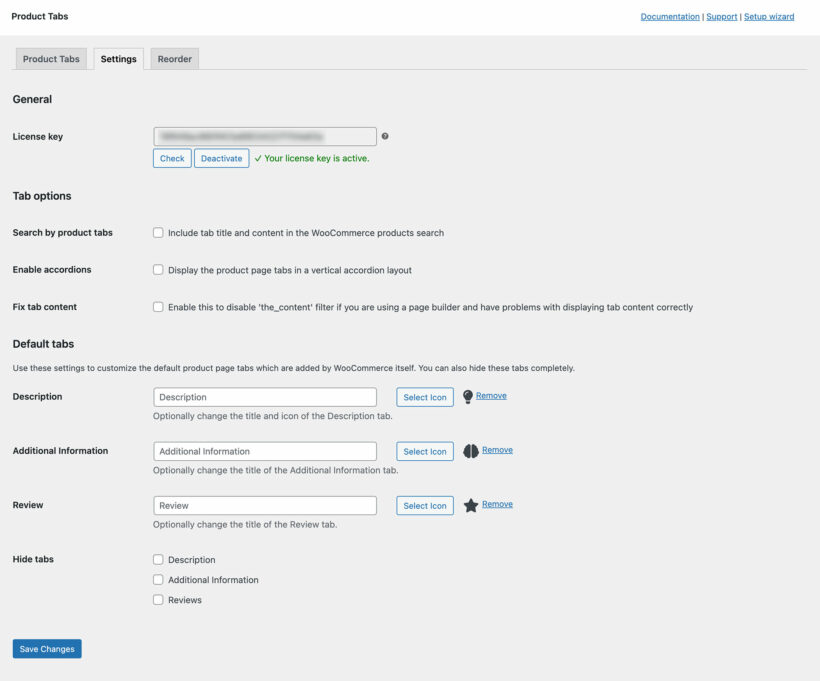Enable the Fix tab content option

(x=157, y=306)
